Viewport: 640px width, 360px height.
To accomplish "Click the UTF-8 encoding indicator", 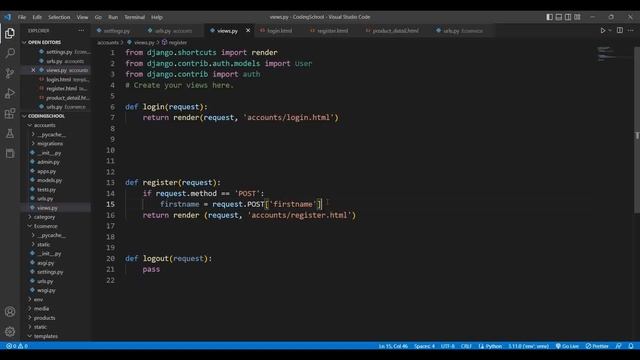I will click(x=448, y=346).
